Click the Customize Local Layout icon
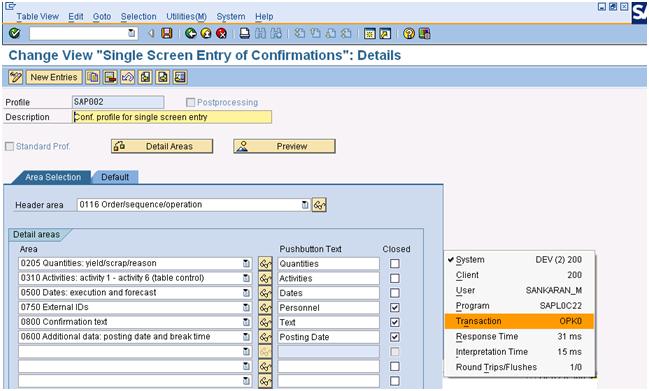The width and height of the screenshot is (649, 391). [424, 33]
